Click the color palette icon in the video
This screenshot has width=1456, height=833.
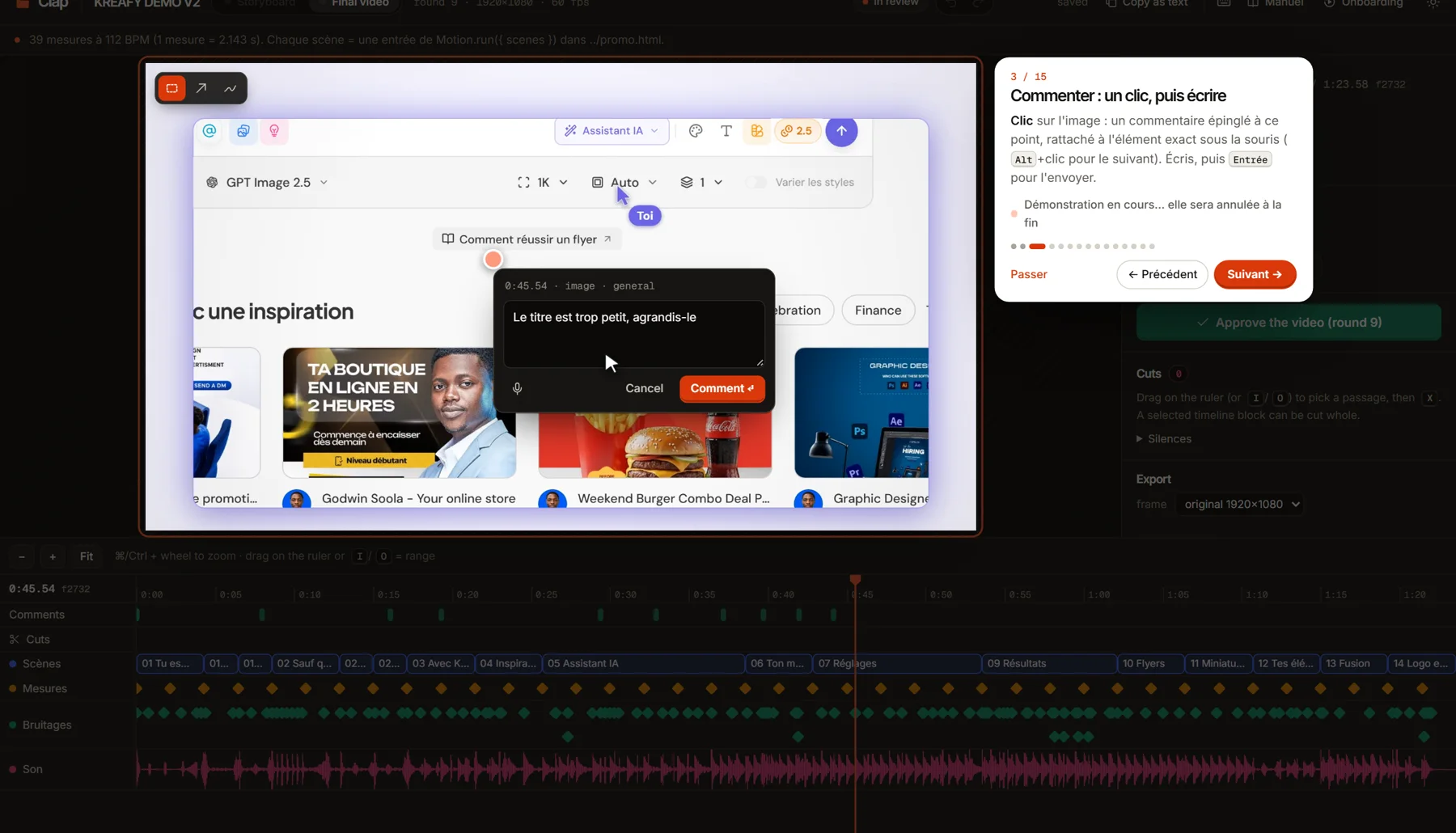[x=696, y=131]
